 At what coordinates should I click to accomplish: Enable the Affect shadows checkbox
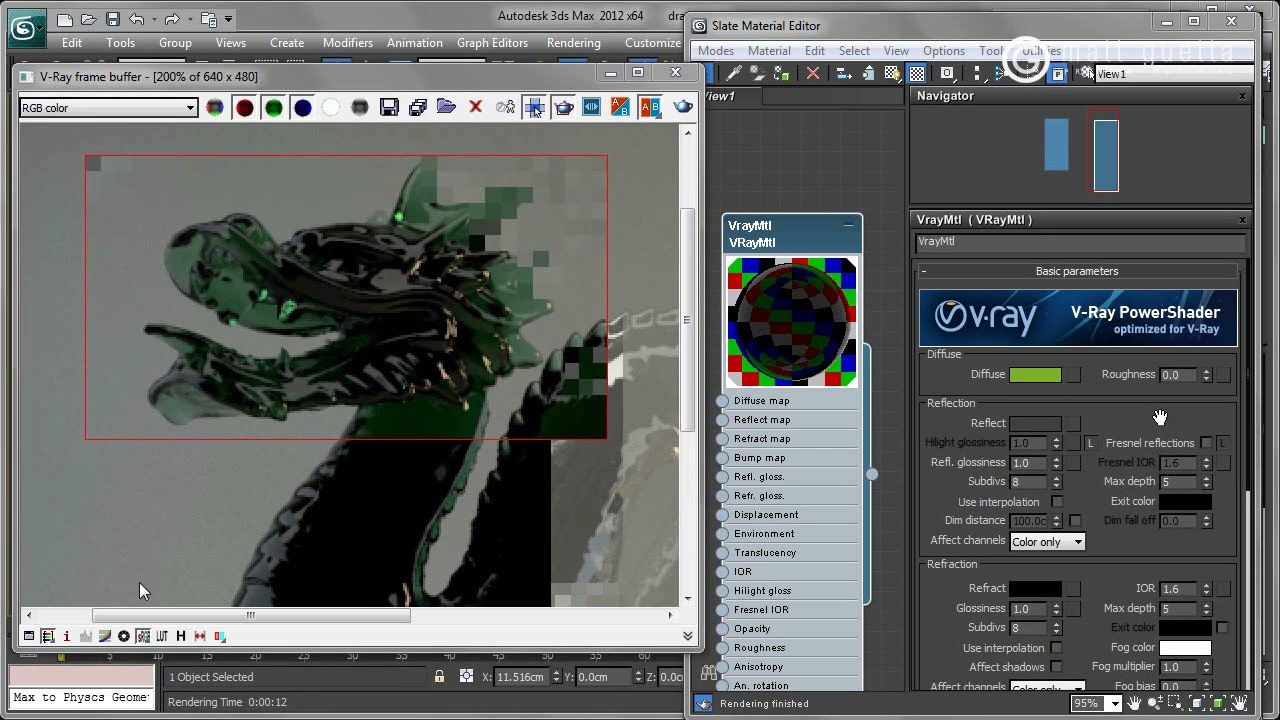1057,667
